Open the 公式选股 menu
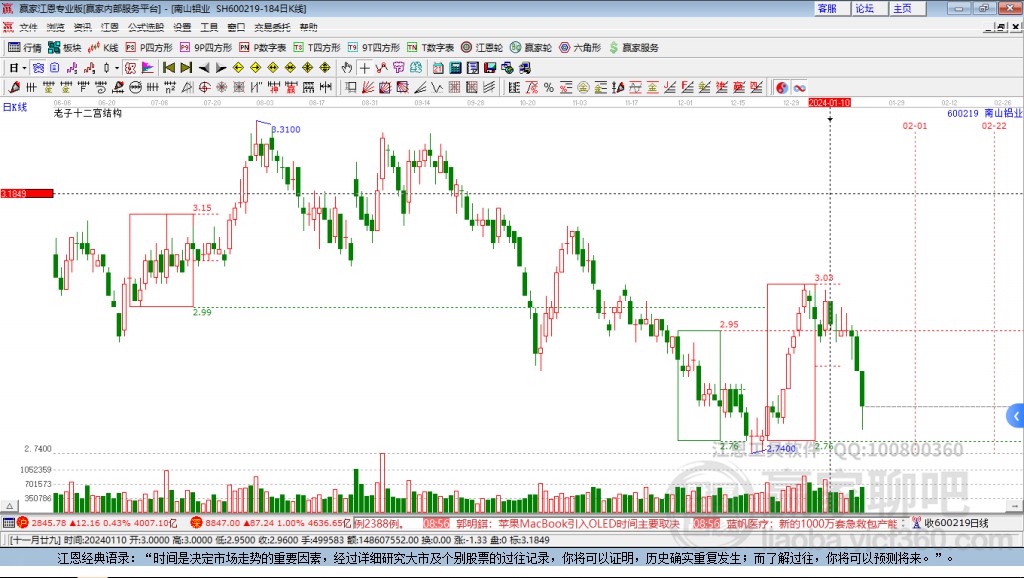The image size is (1024, 578). [146, 27]
